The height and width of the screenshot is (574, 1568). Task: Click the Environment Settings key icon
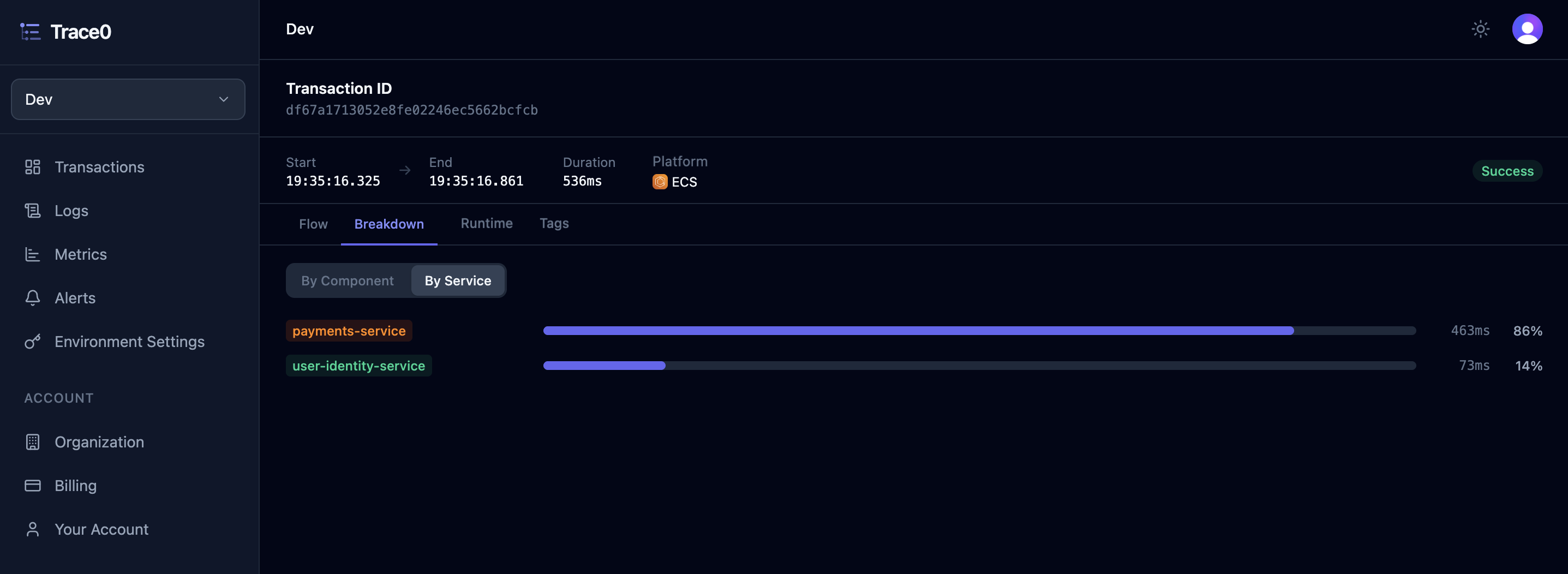coord(33,342)
